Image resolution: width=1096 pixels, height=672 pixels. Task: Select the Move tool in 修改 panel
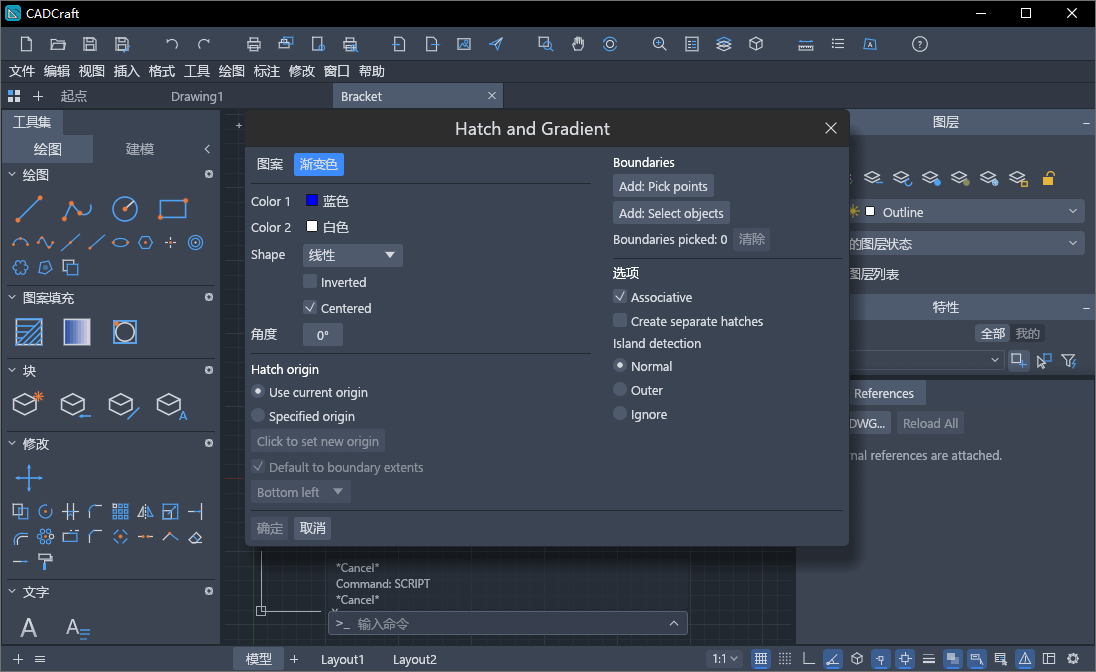click(x=29, y=478)
